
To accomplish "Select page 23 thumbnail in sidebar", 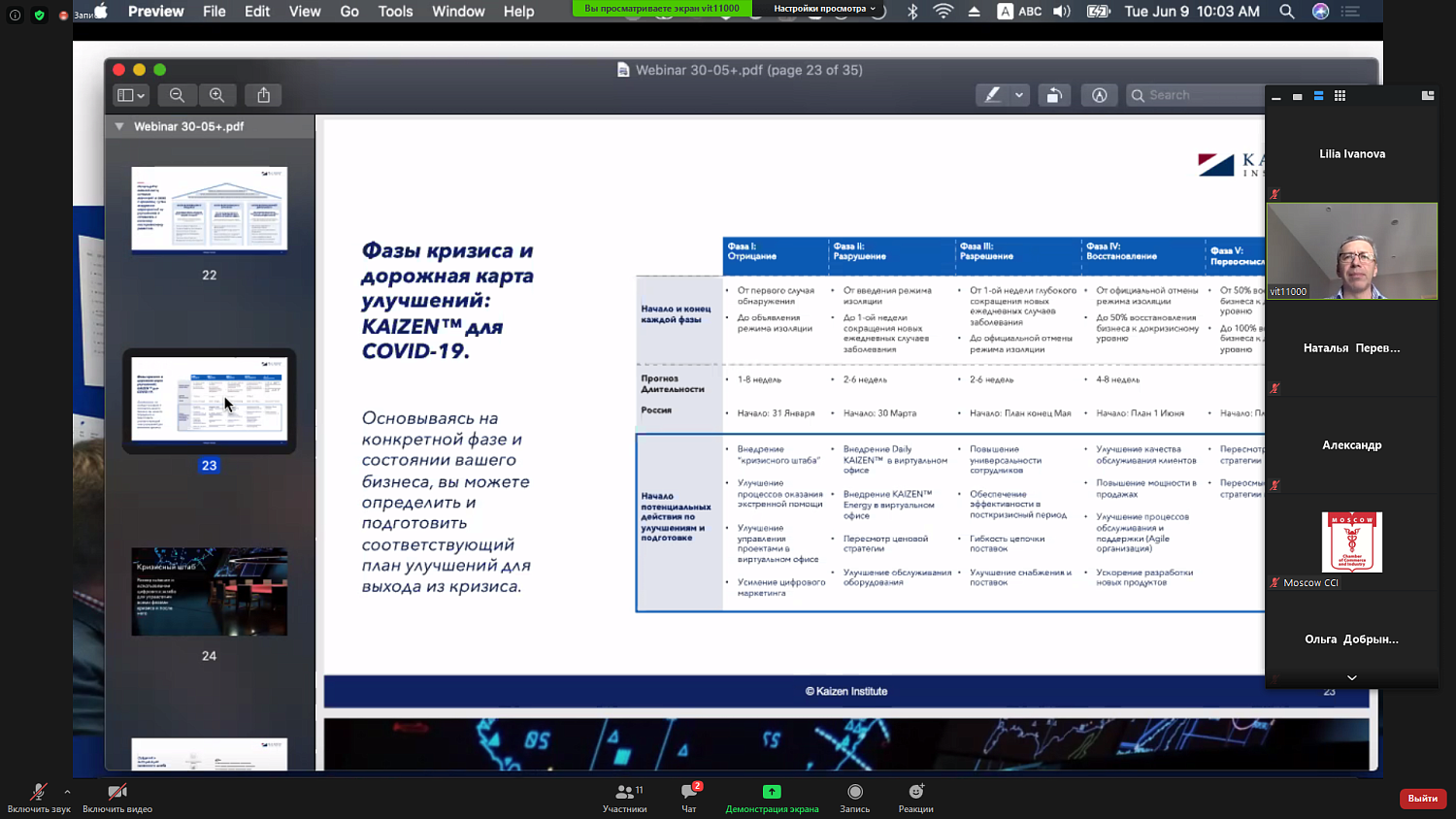I will click(210, 400).
